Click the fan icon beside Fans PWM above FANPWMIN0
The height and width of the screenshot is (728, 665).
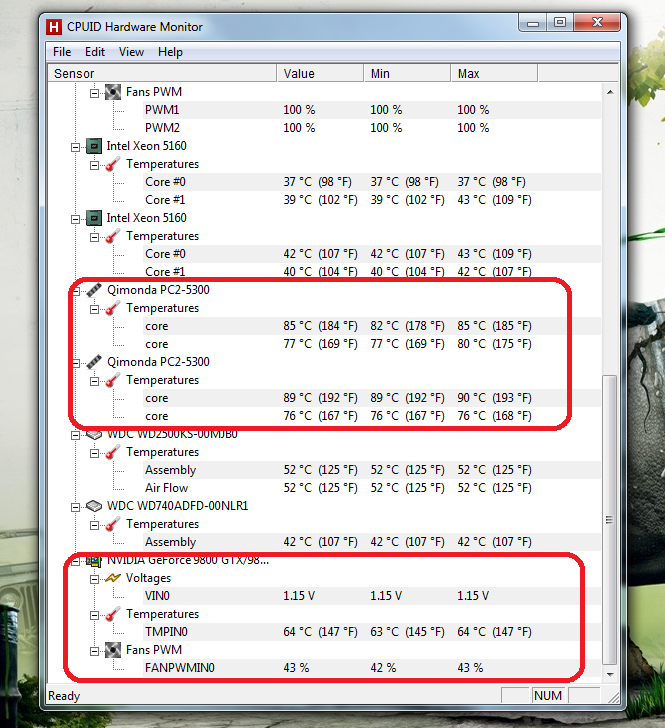(x=113, y=650)
